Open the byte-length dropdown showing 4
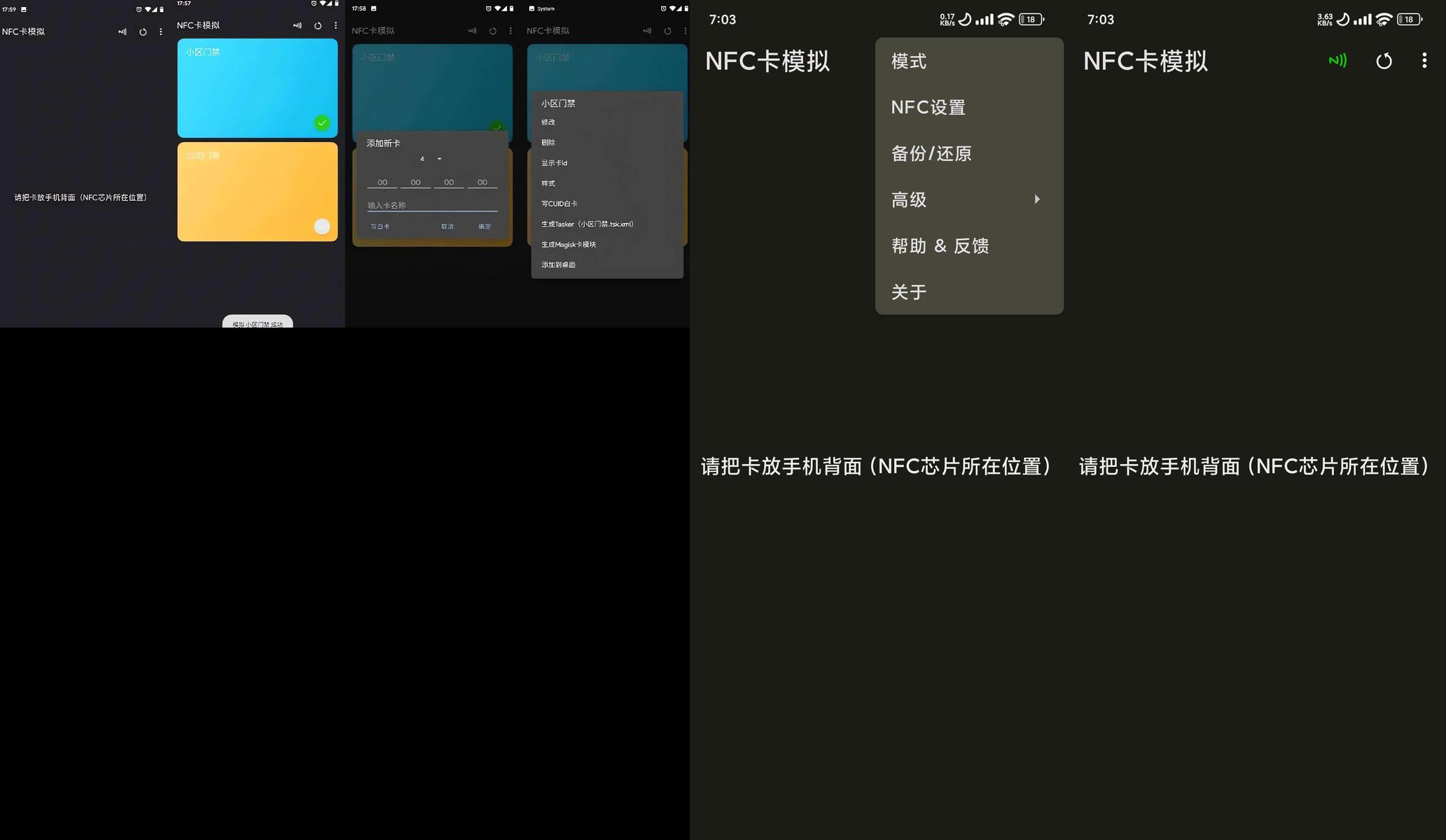Image resolution: width=1446 pixels, height=840 pixels. click(431, 159)
